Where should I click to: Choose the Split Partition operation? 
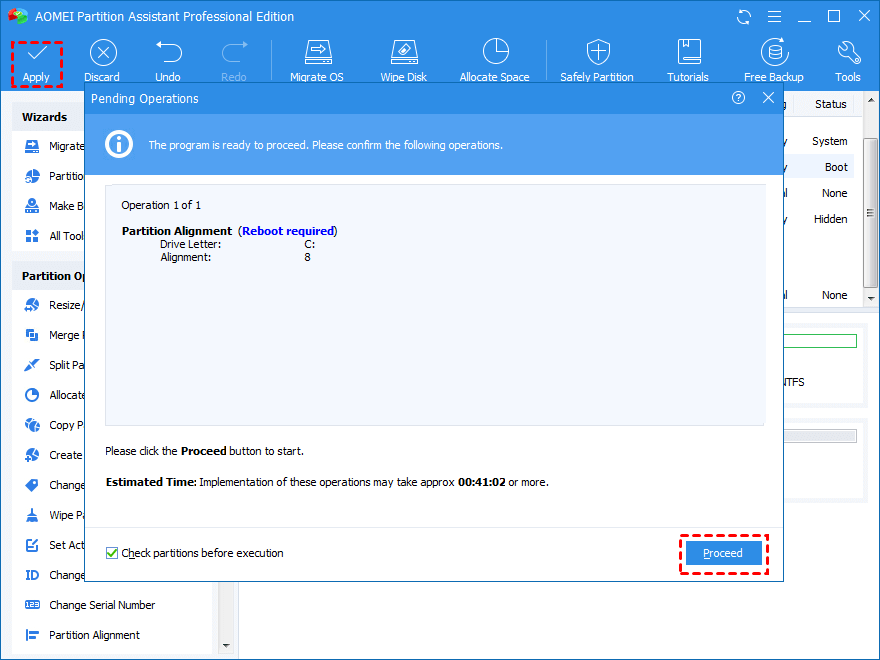(x=54, y=365)
